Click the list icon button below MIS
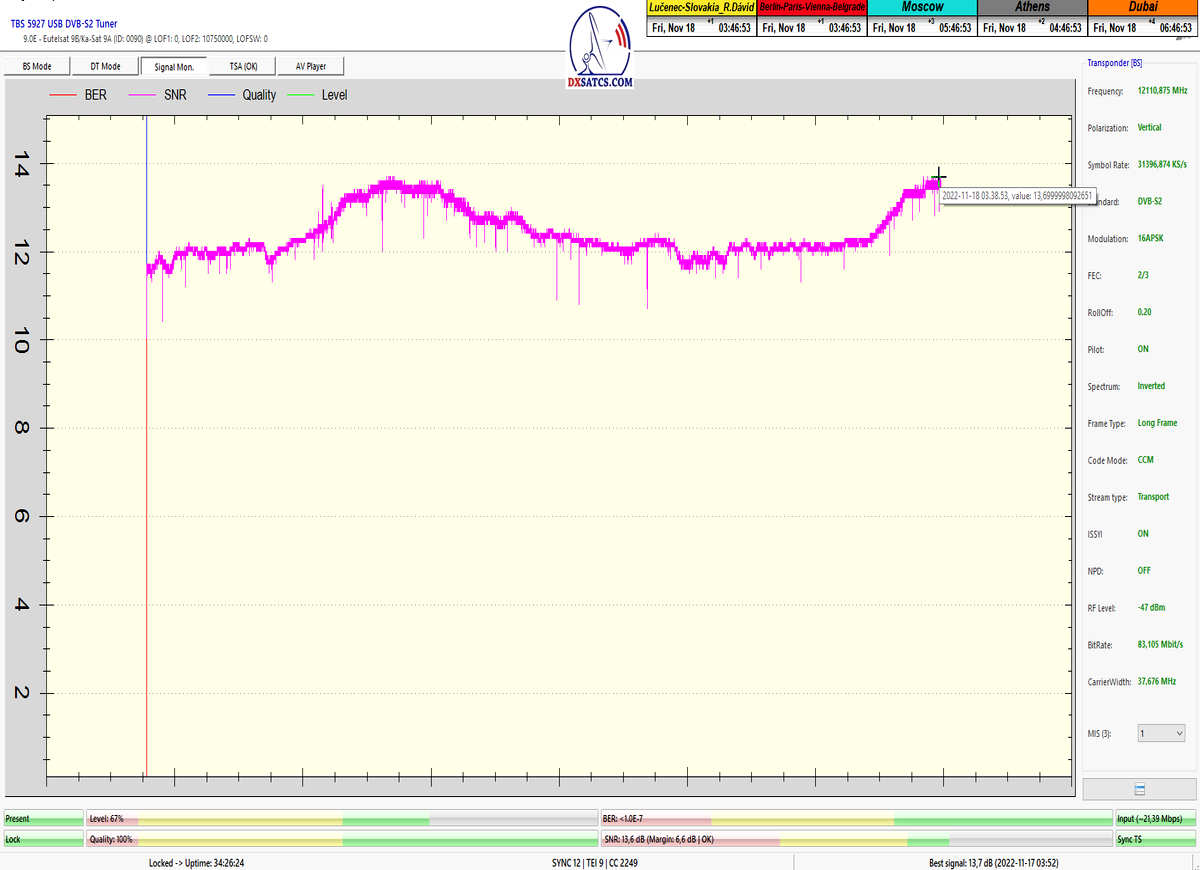The height and width of the screenshot is (870, 1200). coord(1139,789)
